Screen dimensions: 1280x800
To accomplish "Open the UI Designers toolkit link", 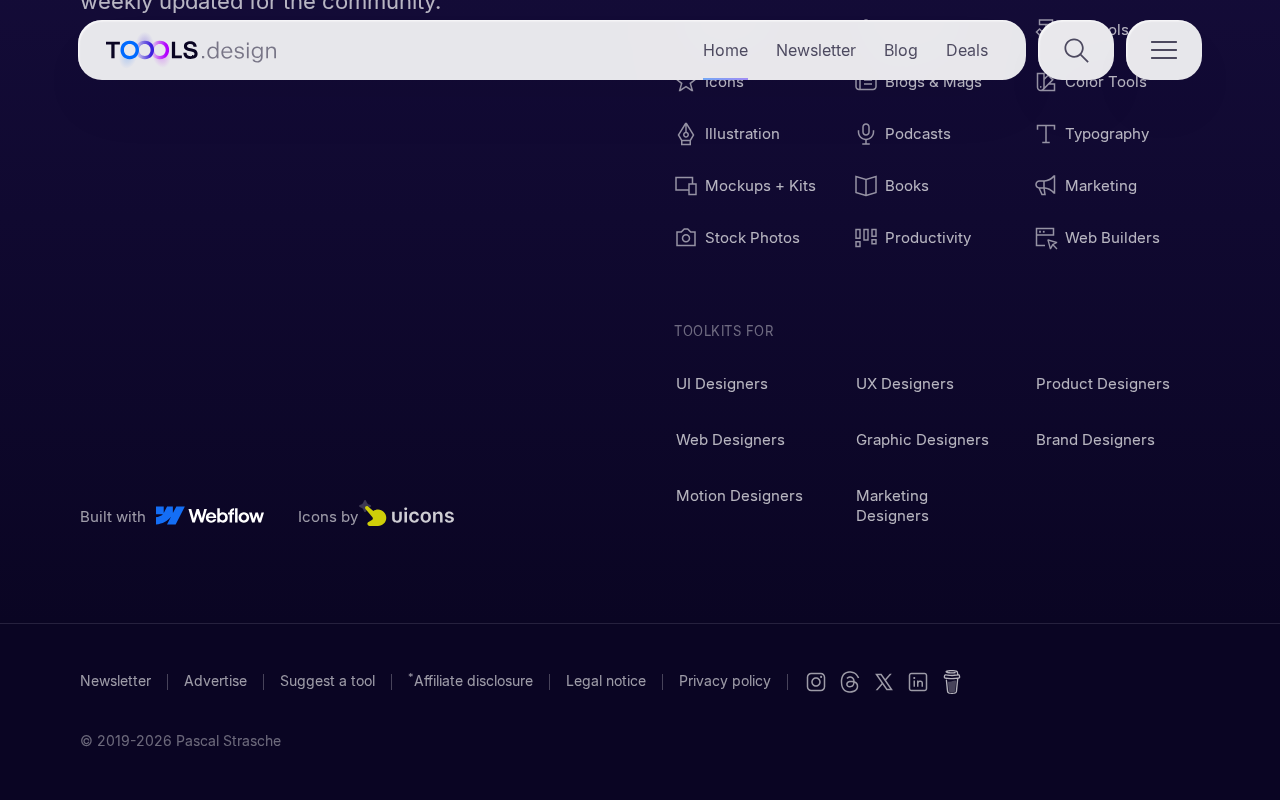I will [722, 384].
